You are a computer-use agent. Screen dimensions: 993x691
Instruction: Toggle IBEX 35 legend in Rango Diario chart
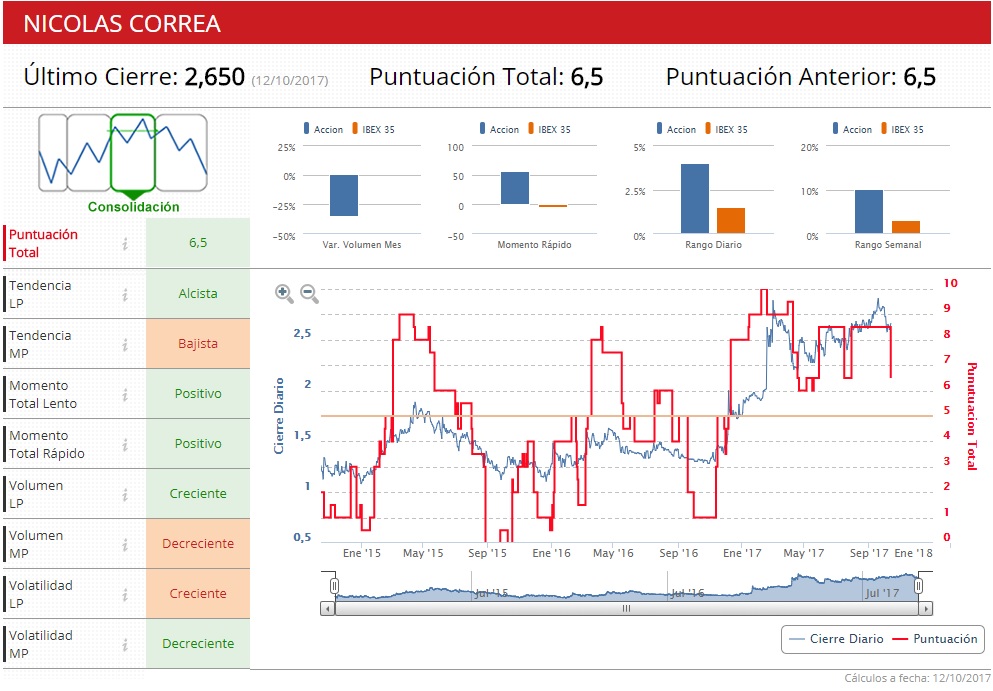pos(726,129)
